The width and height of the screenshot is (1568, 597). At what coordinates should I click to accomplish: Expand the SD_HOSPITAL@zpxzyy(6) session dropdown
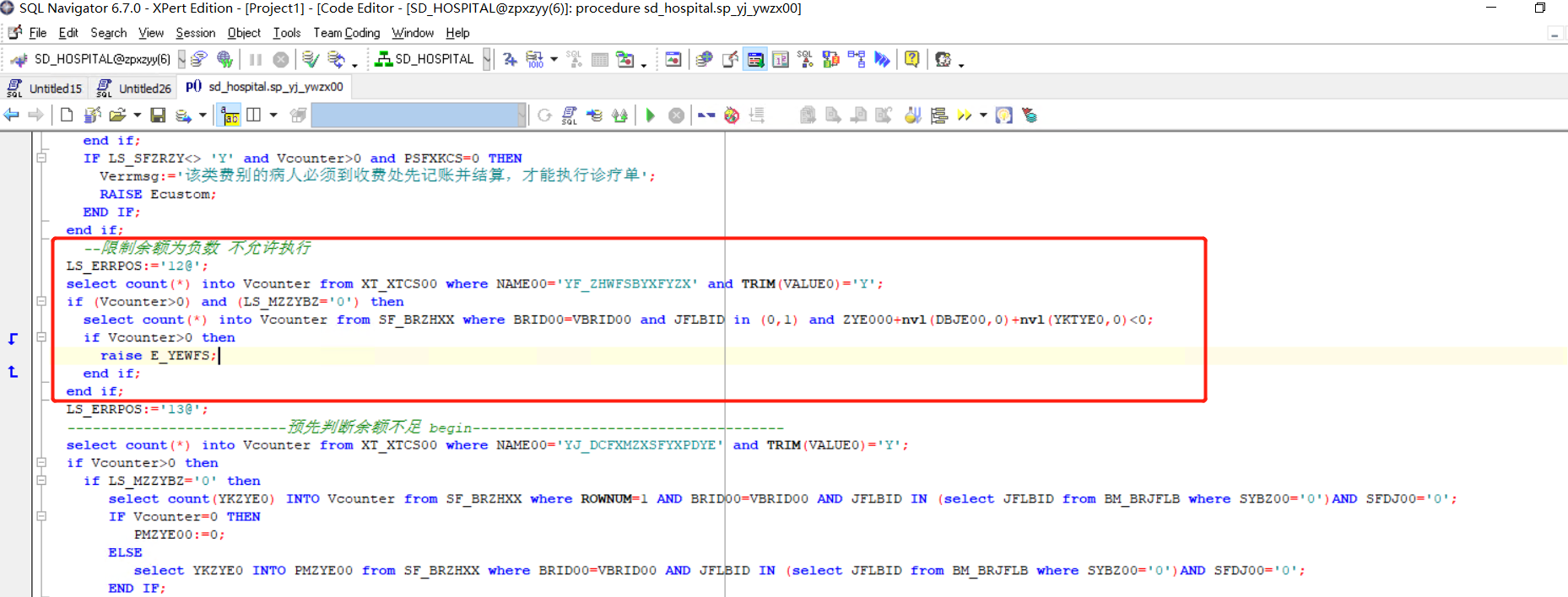click(181, 59)
